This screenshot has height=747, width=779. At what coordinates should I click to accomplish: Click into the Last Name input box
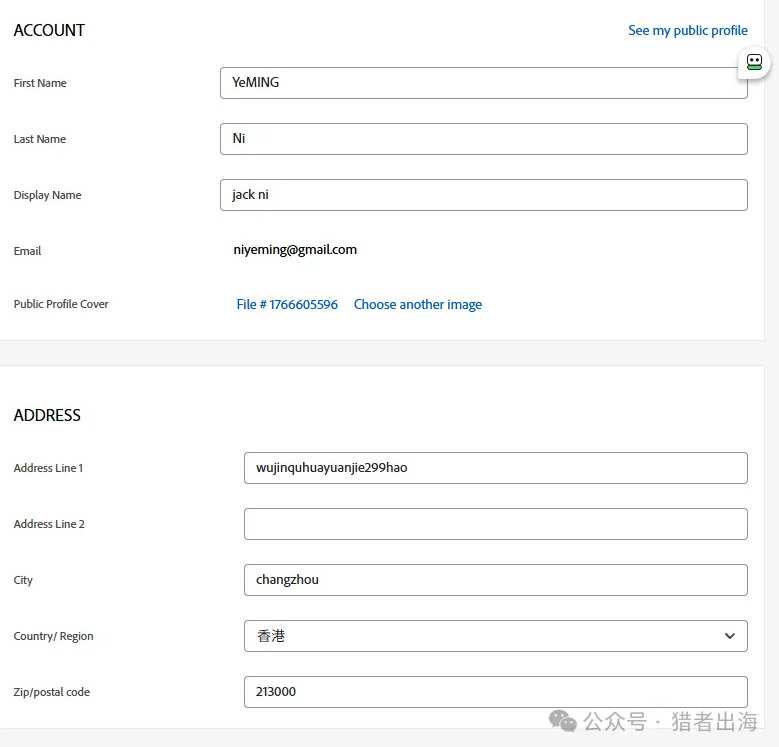point(483,139)
